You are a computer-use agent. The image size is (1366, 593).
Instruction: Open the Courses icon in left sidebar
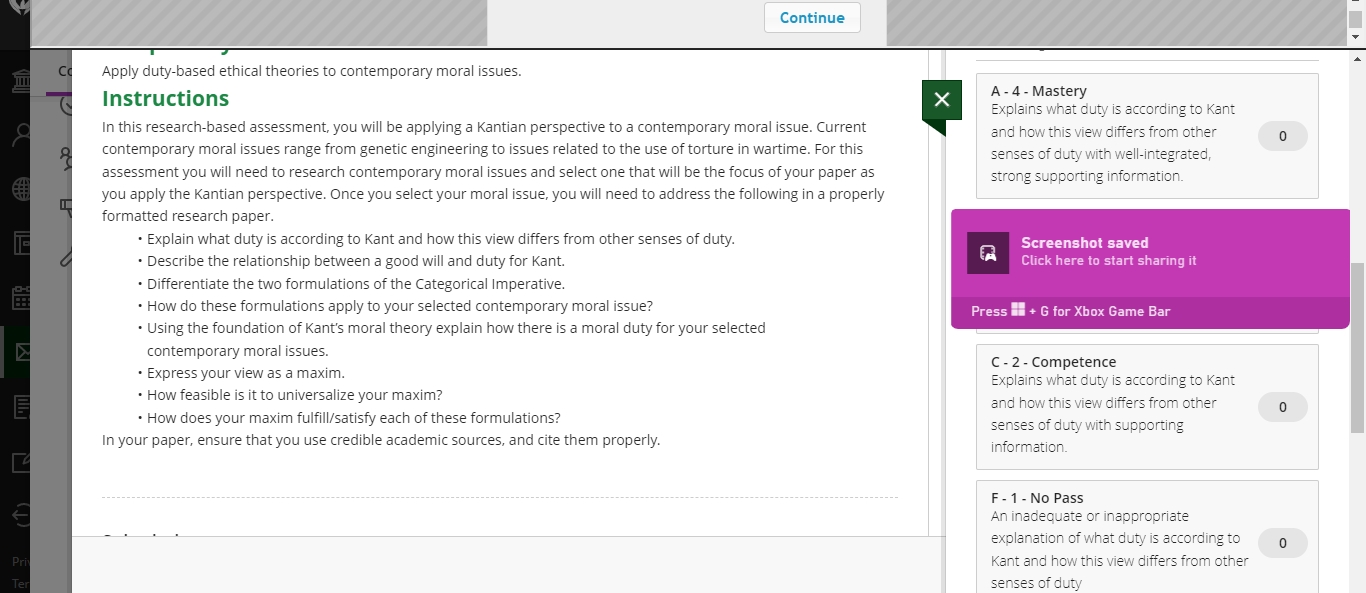[x=19, y=243]
